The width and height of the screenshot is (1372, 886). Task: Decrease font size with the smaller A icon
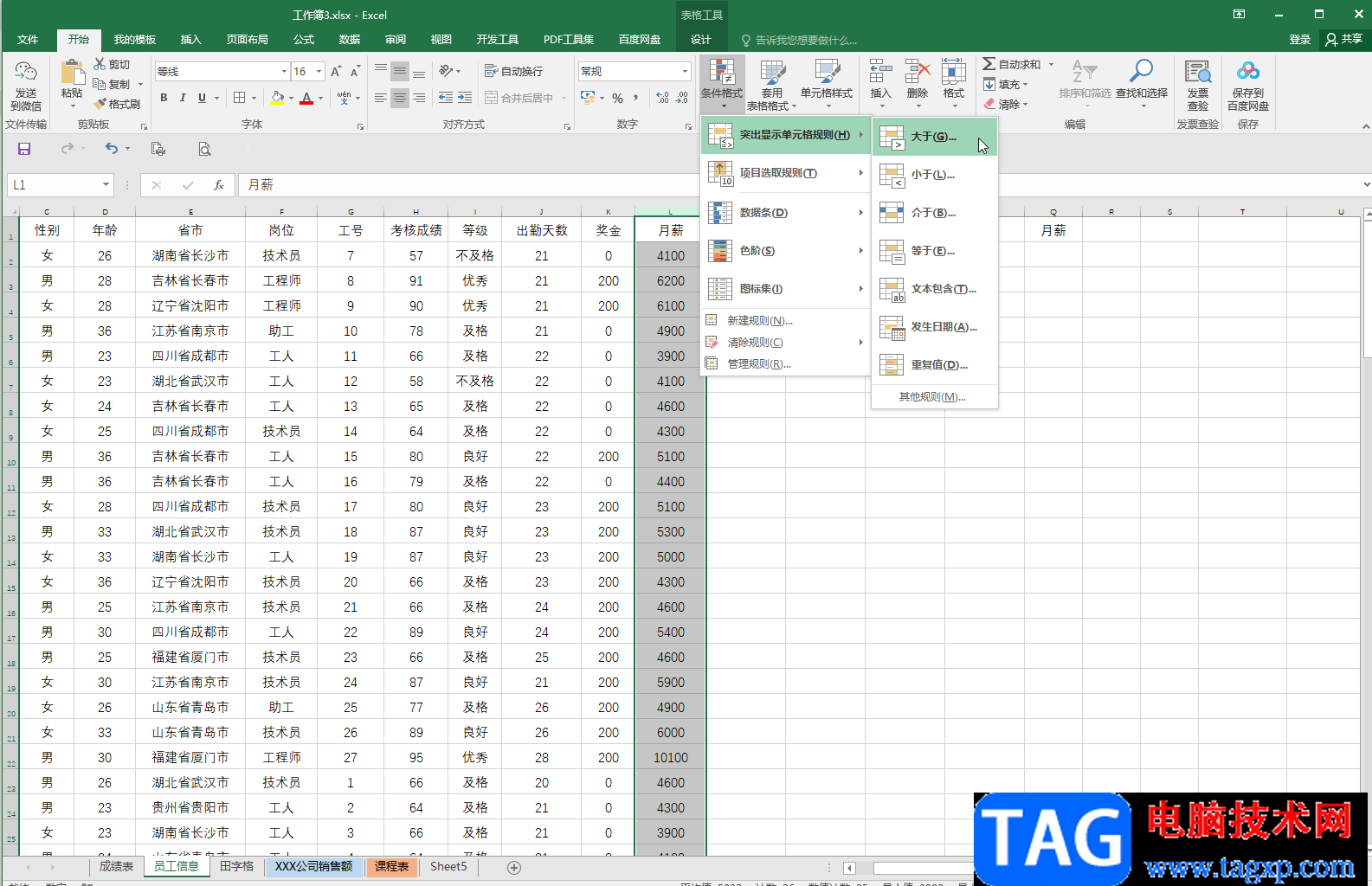point(355,71)
